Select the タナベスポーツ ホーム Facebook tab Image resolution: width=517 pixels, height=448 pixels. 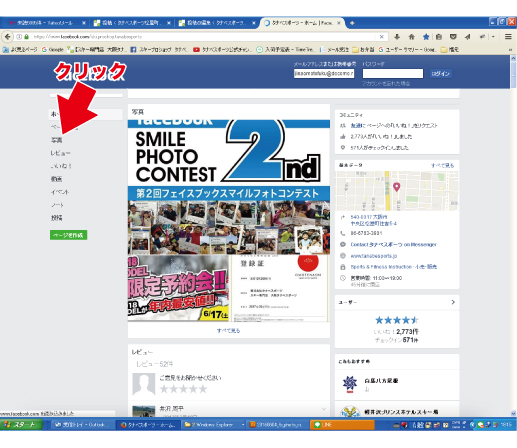pyautogui.click(x=302, y=23)
